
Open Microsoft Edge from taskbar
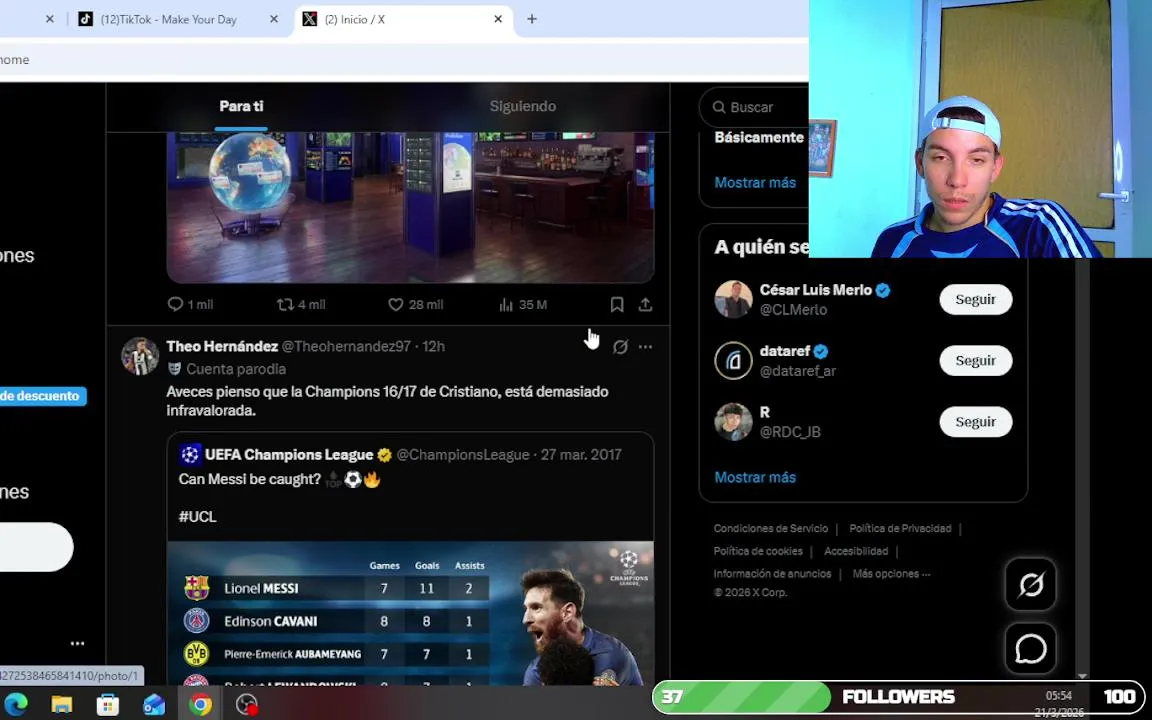pos(15,705)
